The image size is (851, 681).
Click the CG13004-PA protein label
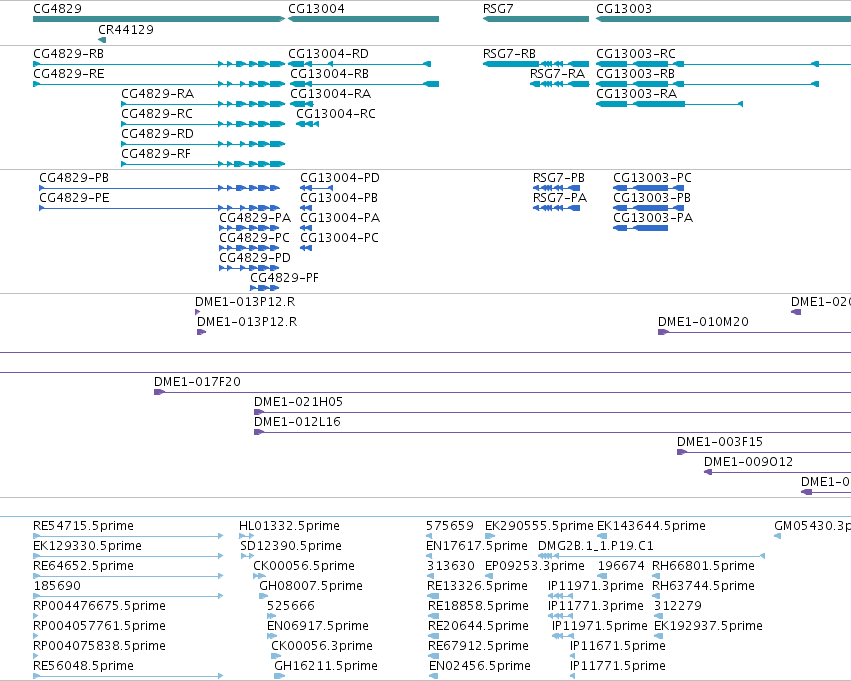(x=340, y=218)
